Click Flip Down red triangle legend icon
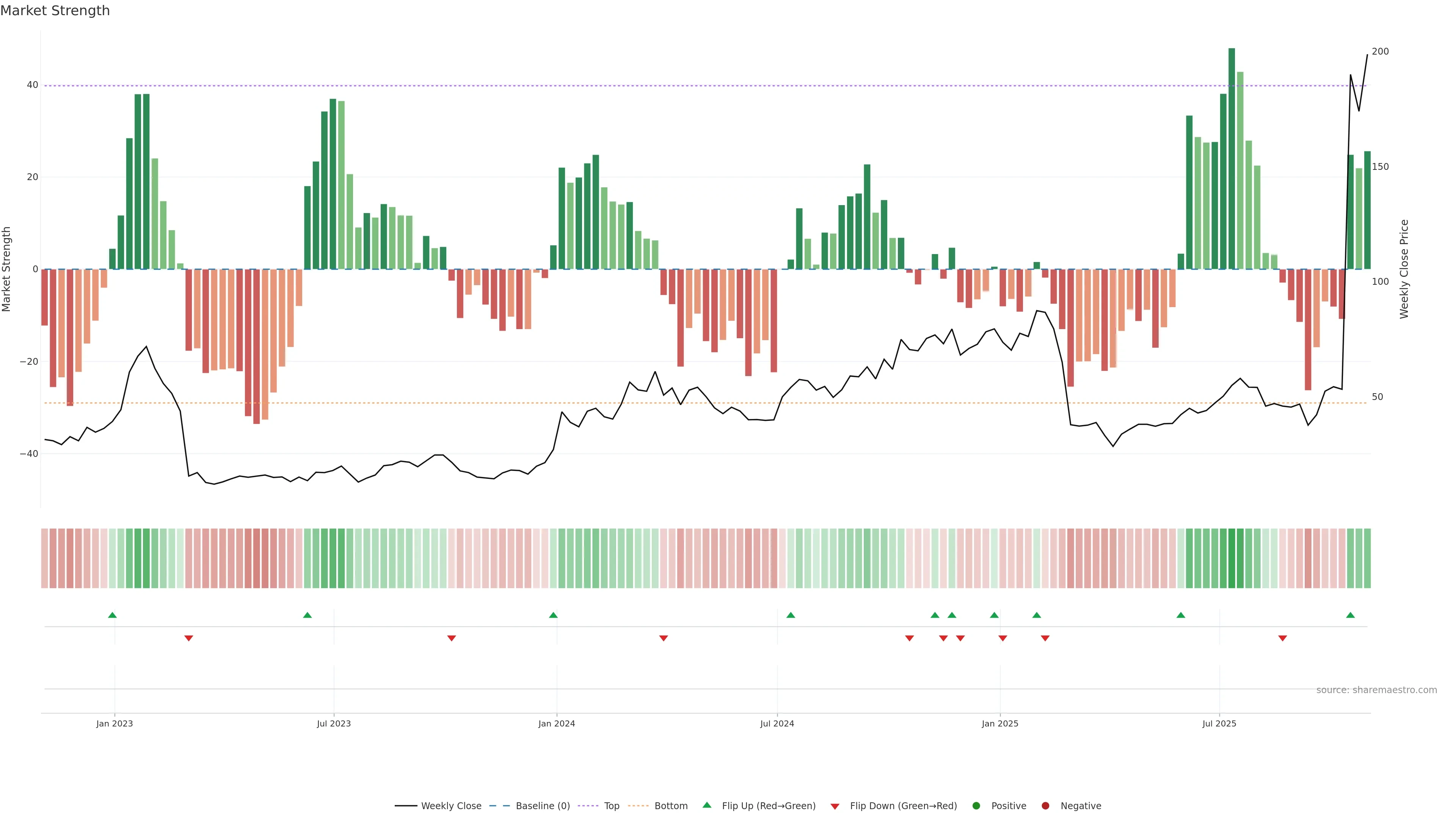The width and height of the screenshot is (1456, 819). [835, 806]
